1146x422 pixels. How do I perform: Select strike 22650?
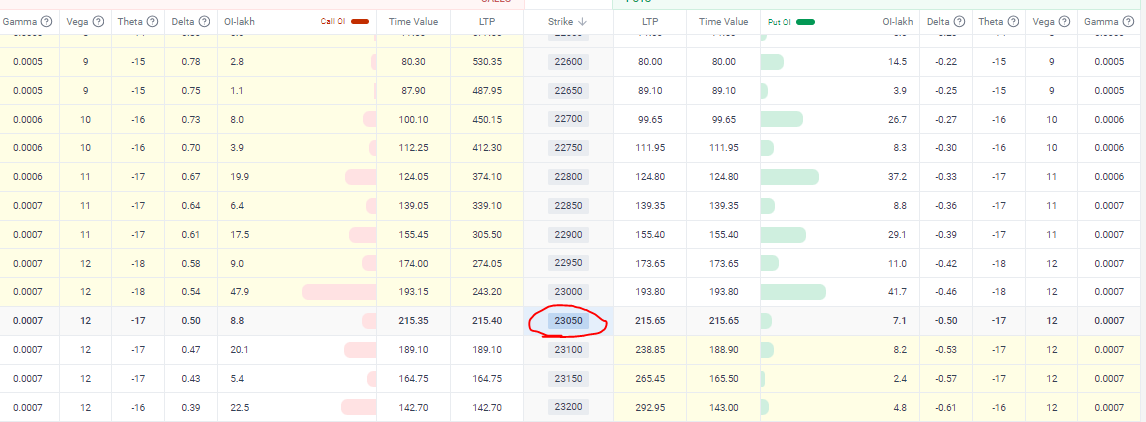pos(569,91)
